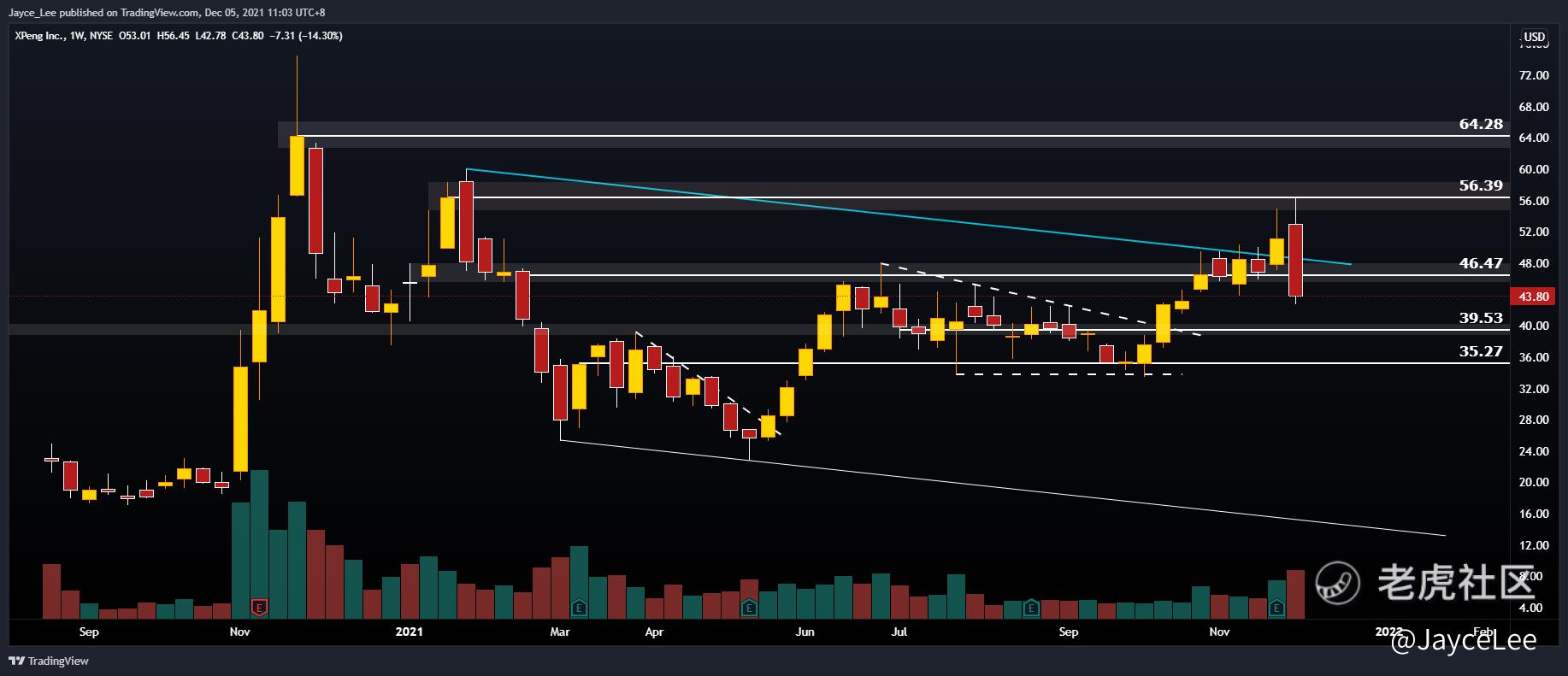The height and width of the screenshot is (676, 1568).
Task: Click the 20.00 price axis tick
Action: click(x=1535, y=483)
